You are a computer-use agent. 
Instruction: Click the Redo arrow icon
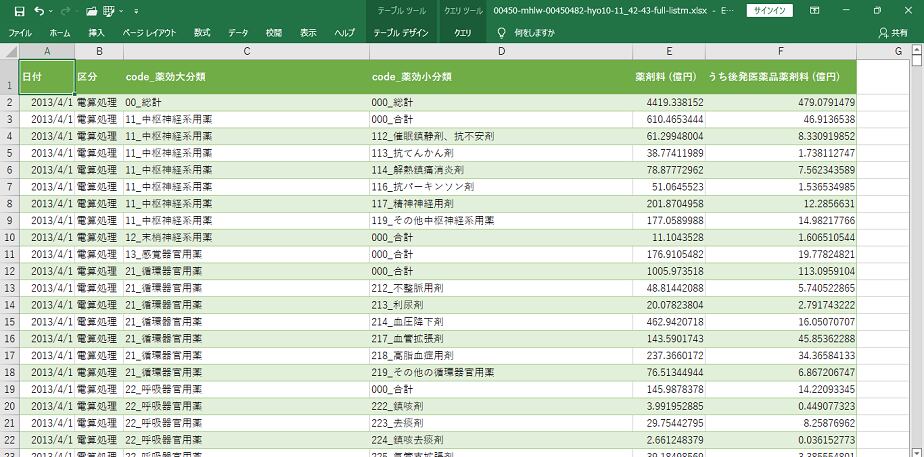[x=65, y=11]
